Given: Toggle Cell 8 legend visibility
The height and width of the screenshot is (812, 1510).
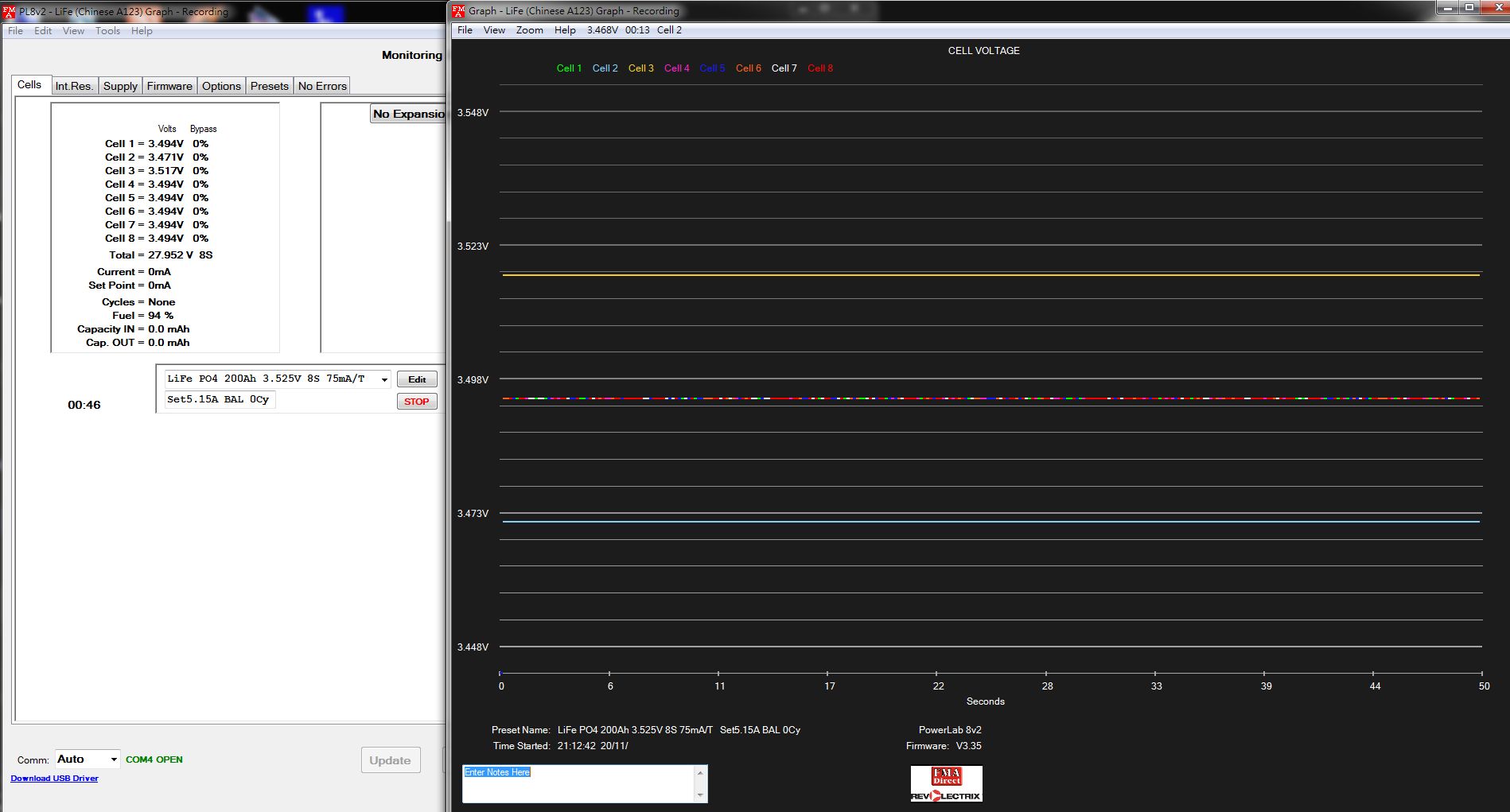Looking at the screenshot, I should tap(819, 68).
